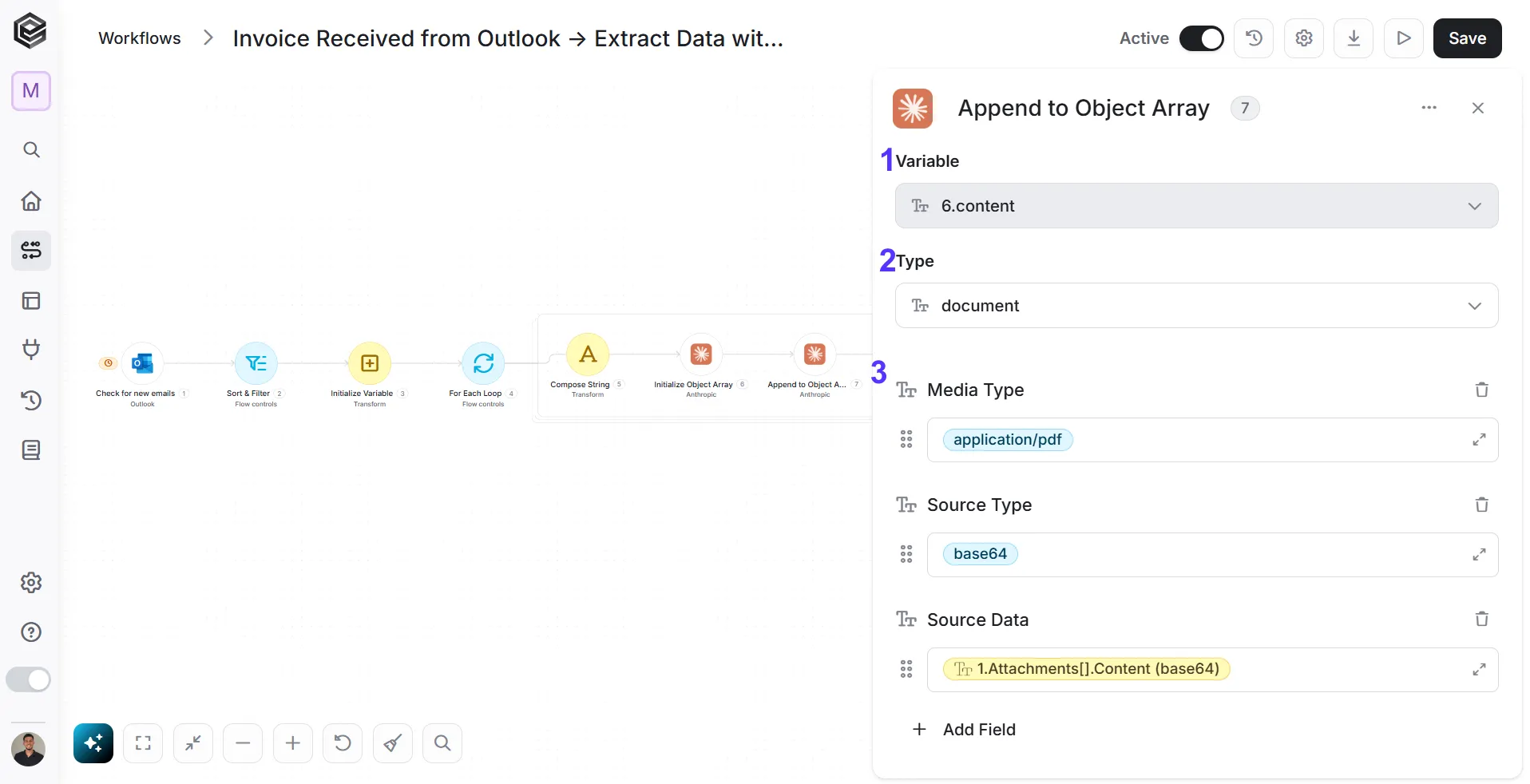
Task: Click the canvas search magnifier button
Action: [x=442, y=743]
